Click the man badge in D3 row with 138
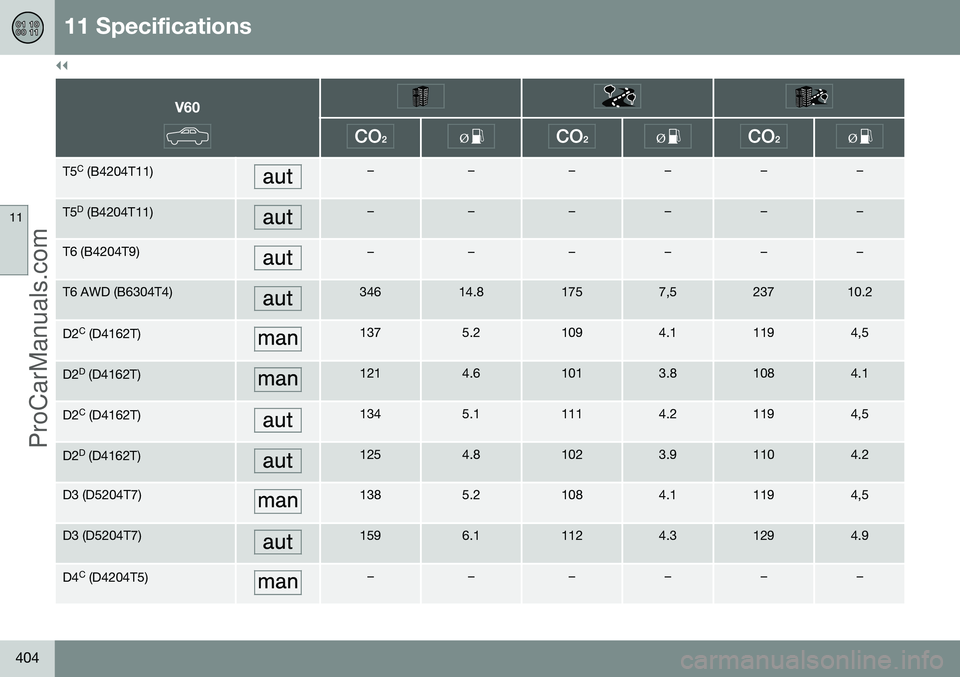 [278, 501]
